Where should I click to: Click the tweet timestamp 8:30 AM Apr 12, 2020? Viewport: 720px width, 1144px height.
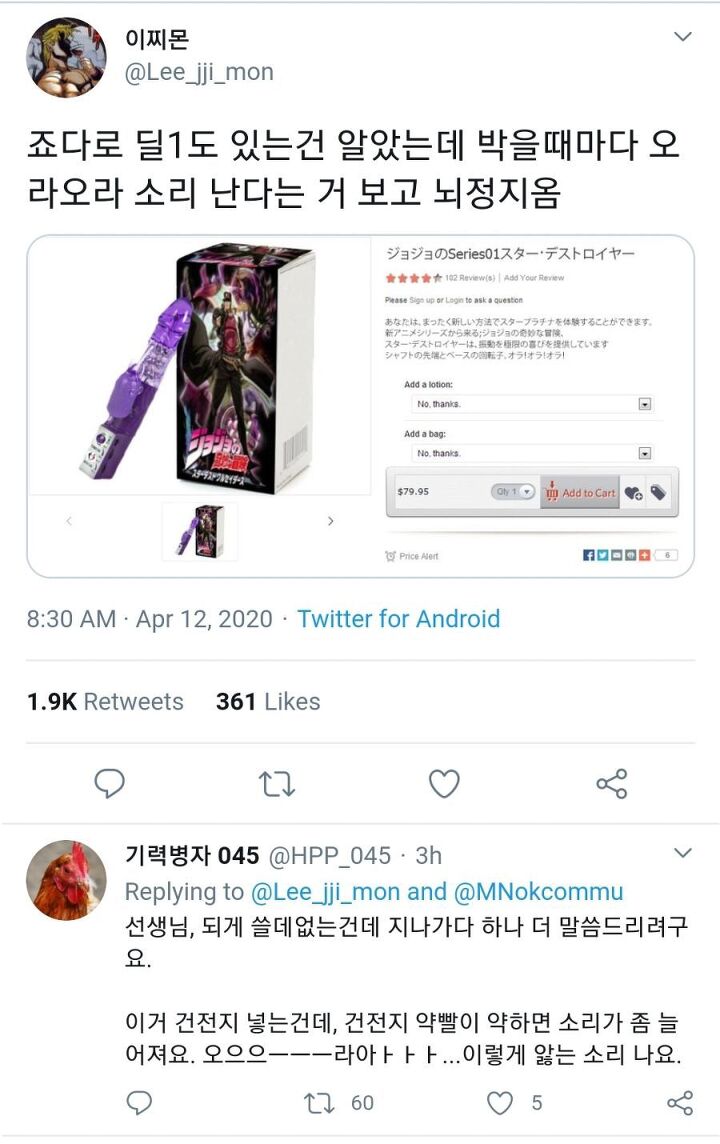[150, 619]
